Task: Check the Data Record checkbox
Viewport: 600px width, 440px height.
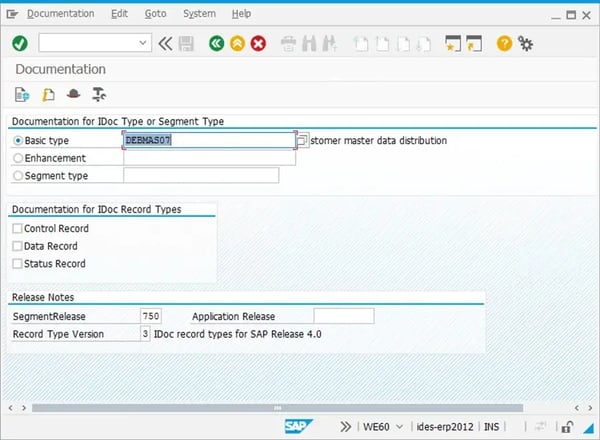Action: point(17,246)
